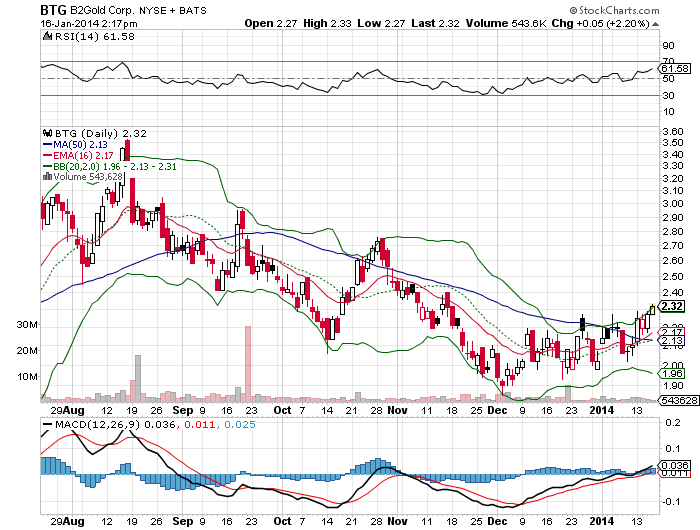The image size is (700, 530).
Task: Click the RSI 30 axis label
Action: coord(668,96)
